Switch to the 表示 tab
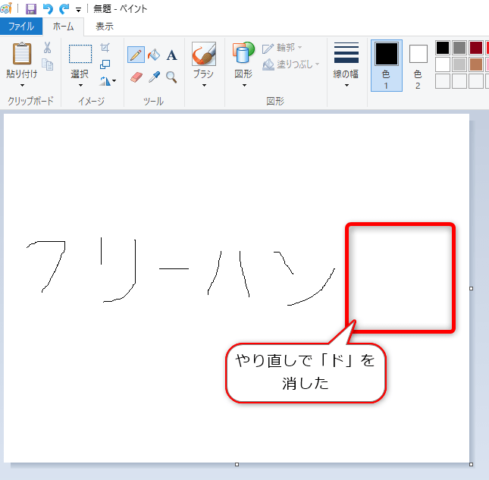Image resolution: width=489 pixels, height=480 pixels. 104,26
